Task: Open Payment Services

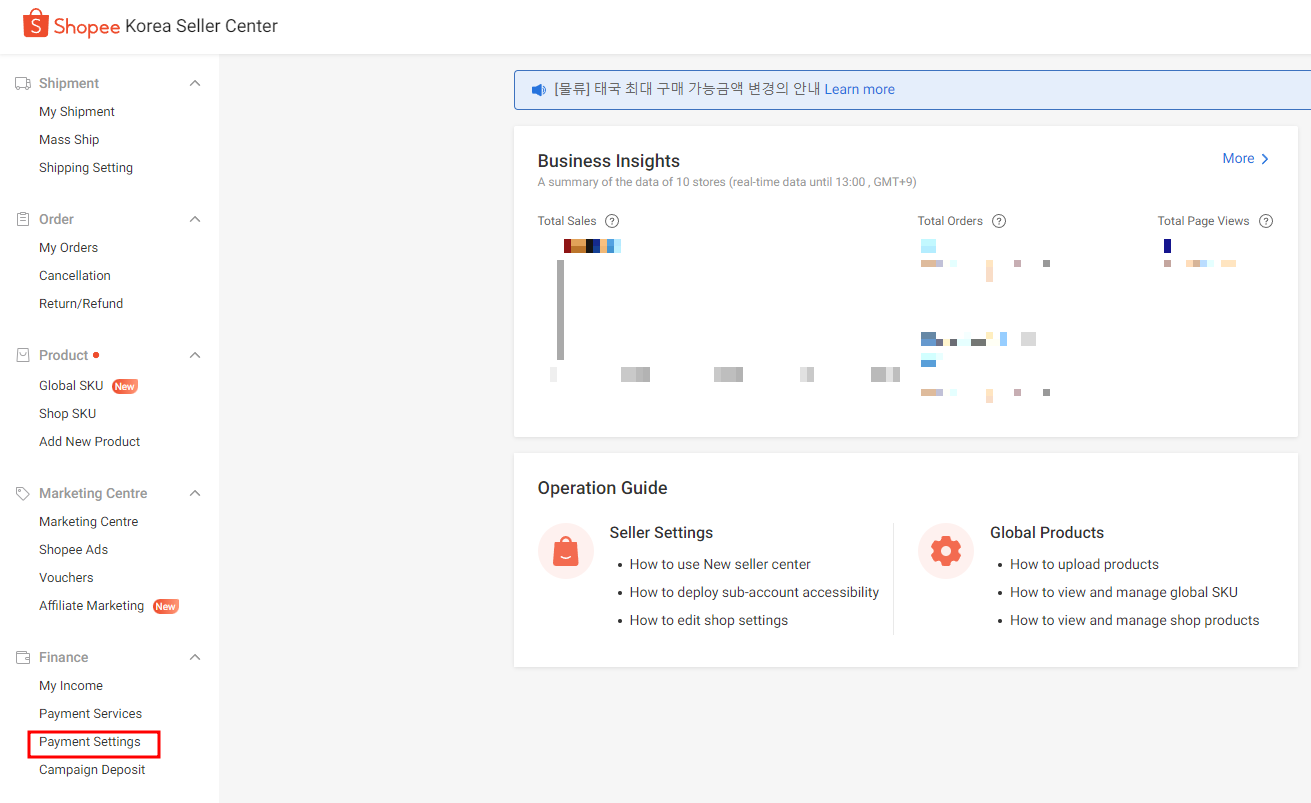Action: pos(91,714)
